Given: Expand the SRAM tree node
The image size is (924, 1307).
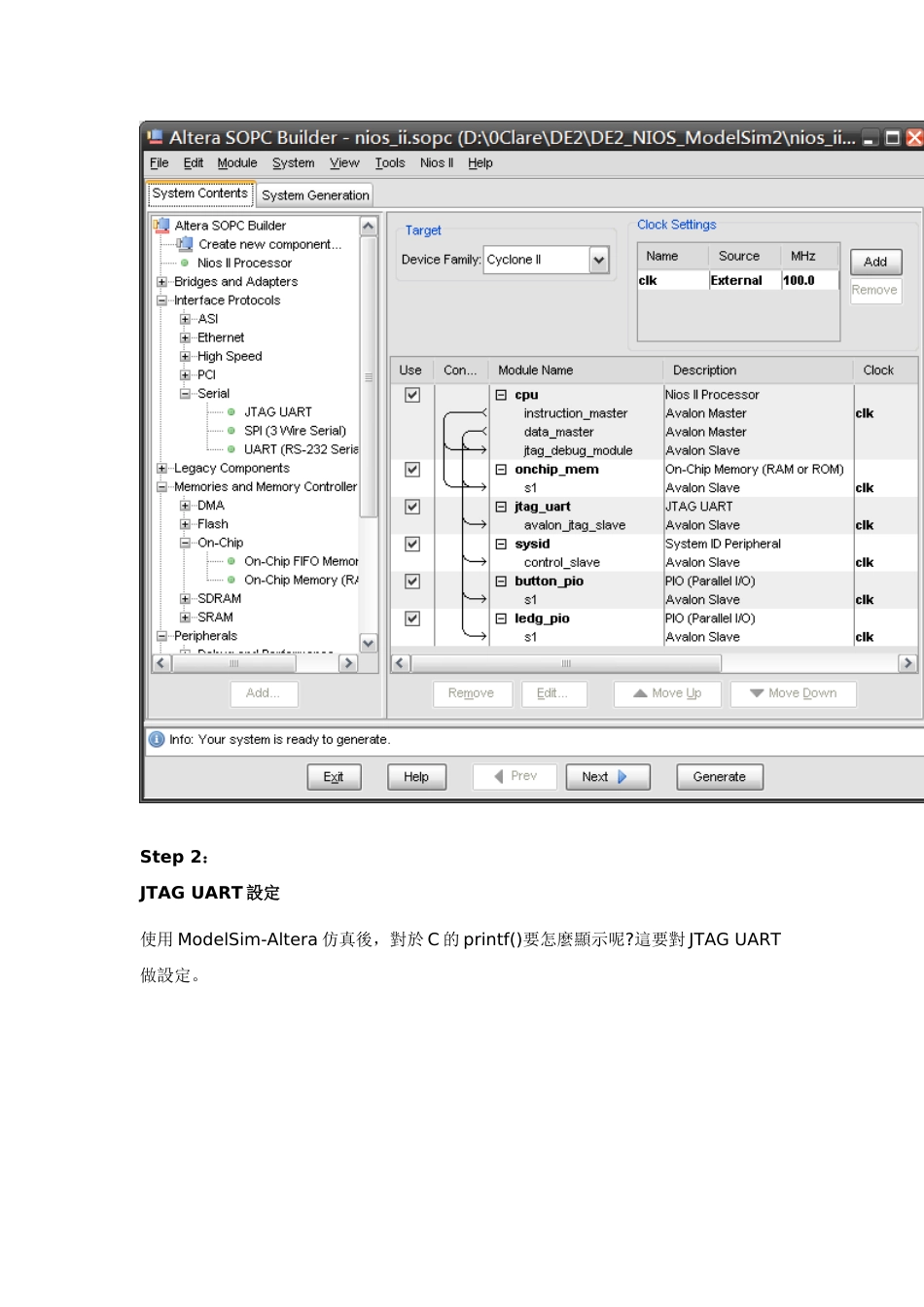Looking at the screenshot, I should click(x=185, y=617).
